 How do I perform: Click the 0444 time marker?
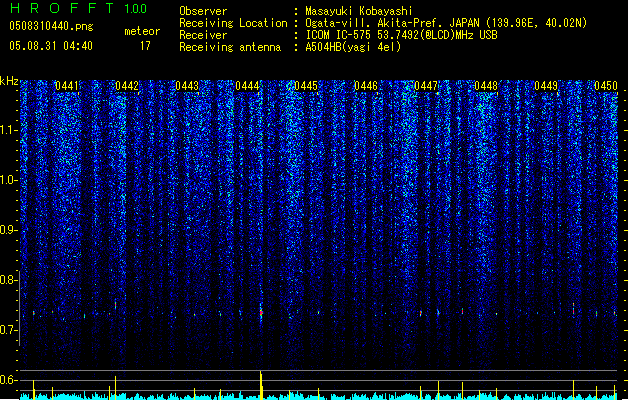247,86
